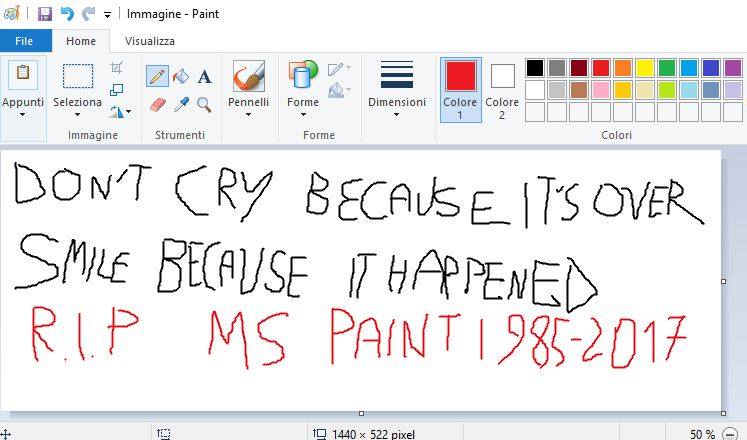Viewport: 747px width, 440px height.
Task: Expand the Seleziona dropdown arrow
Action: coord(77,115)
